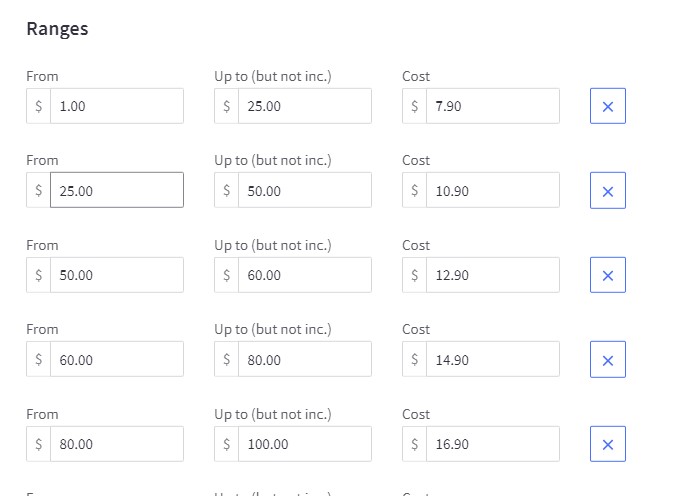Image resolution: width=683 pixels, height=496 pixels.
Task: Click the From field containing 50.00
Action: 116,275
